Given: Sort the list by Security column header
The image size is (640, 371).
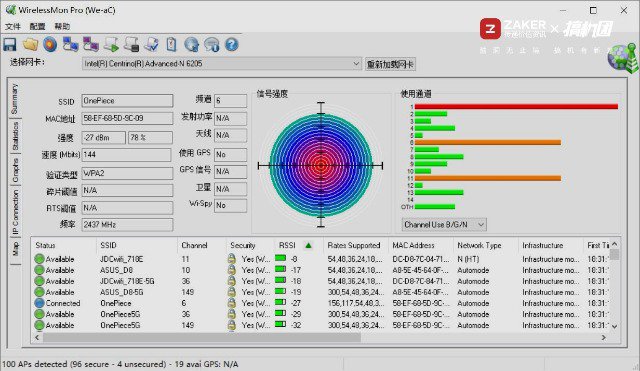Looking at the screenshot, I should (x=250, y=245).
